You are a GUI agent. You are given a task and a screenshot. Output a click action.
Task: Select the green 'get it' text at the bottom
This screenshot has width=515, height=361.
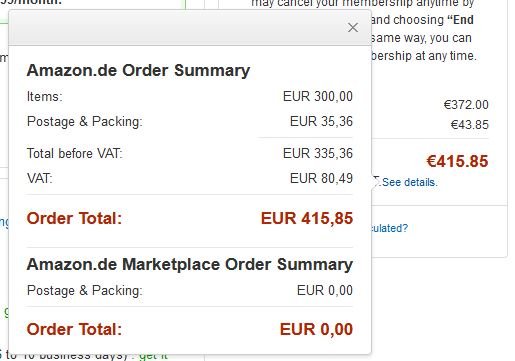tap(153, 356)
